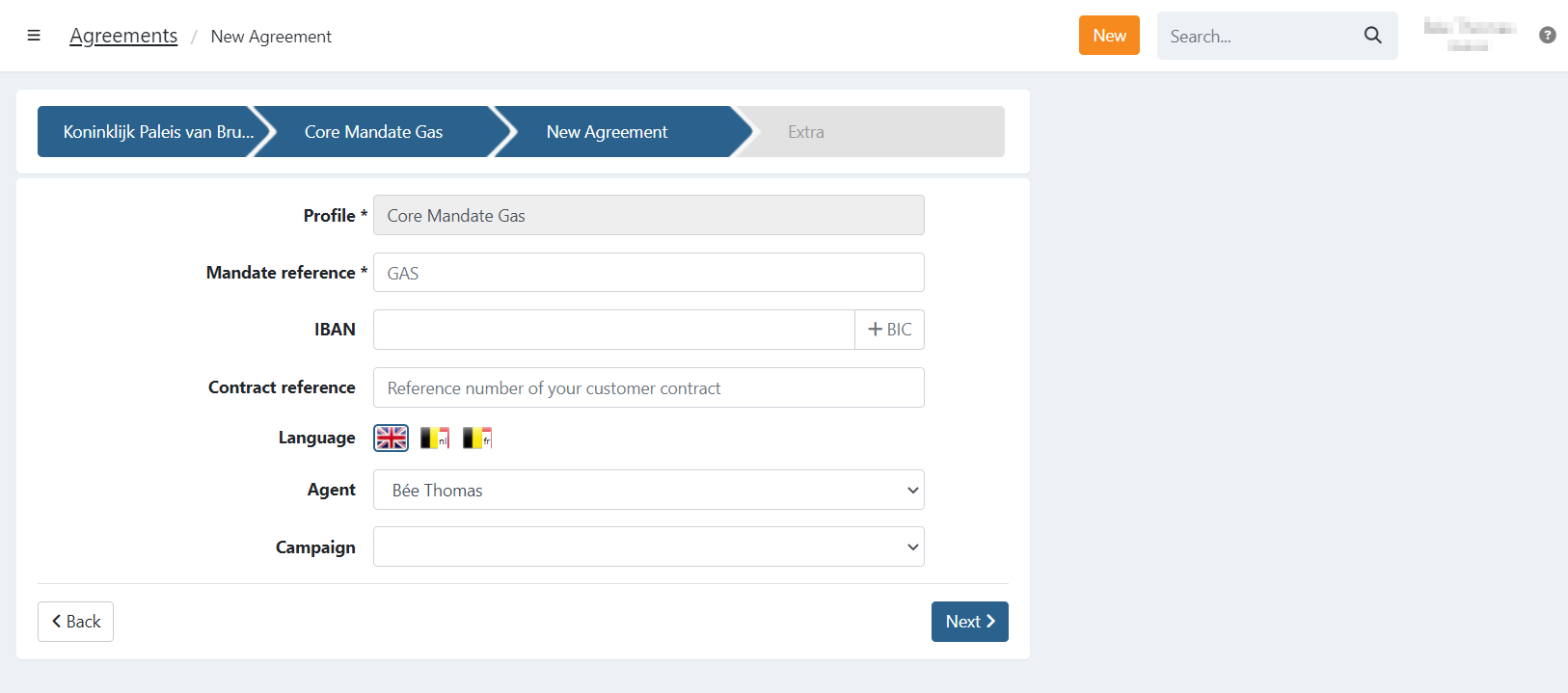Open the Agent dropdown

[x=648, y=490]
